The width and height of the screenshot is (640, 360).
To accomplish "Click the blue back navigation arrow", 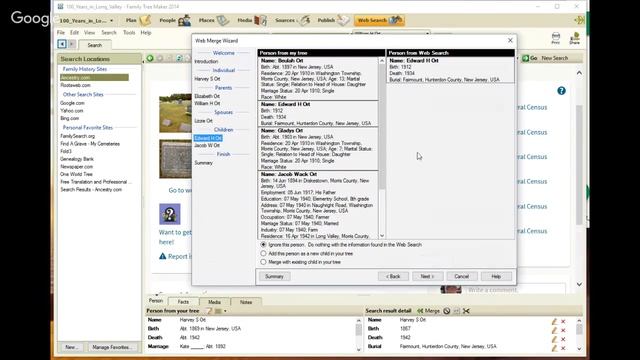I will pos(62,44).
